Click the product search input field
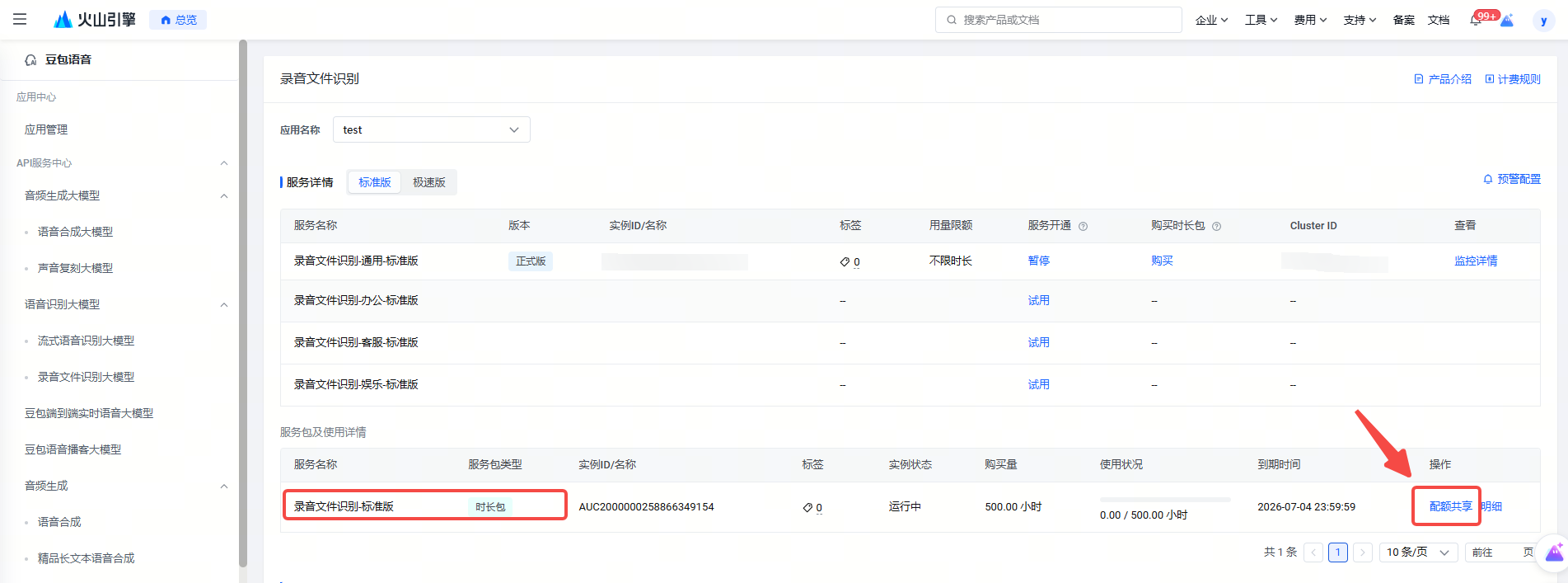 (x=1063, y=20)
